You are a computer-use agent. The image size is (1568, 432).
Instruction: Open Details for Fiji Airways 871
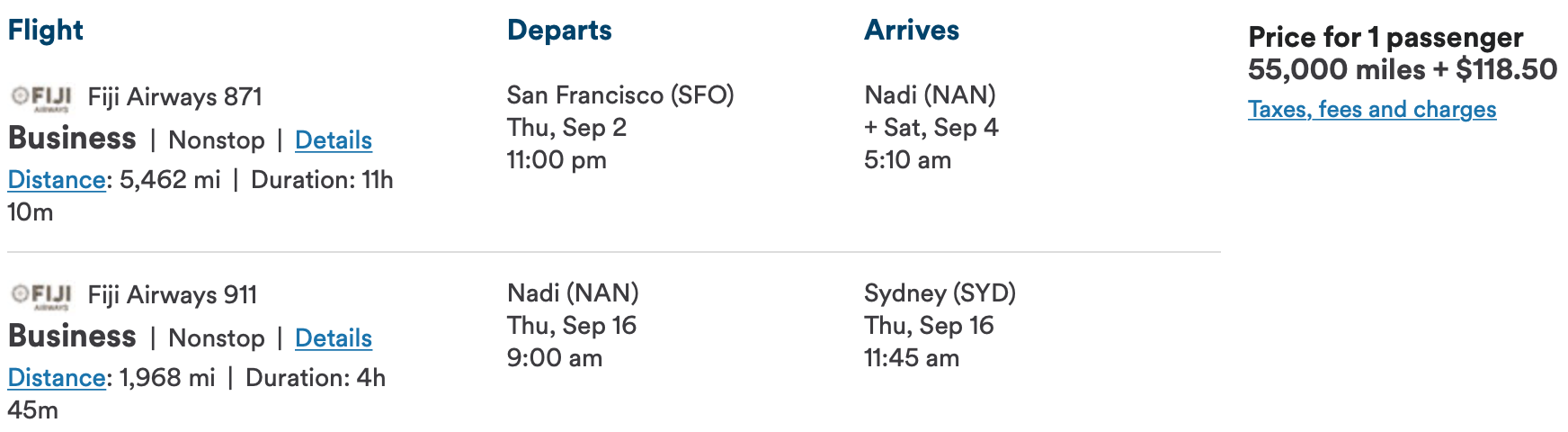334,140
